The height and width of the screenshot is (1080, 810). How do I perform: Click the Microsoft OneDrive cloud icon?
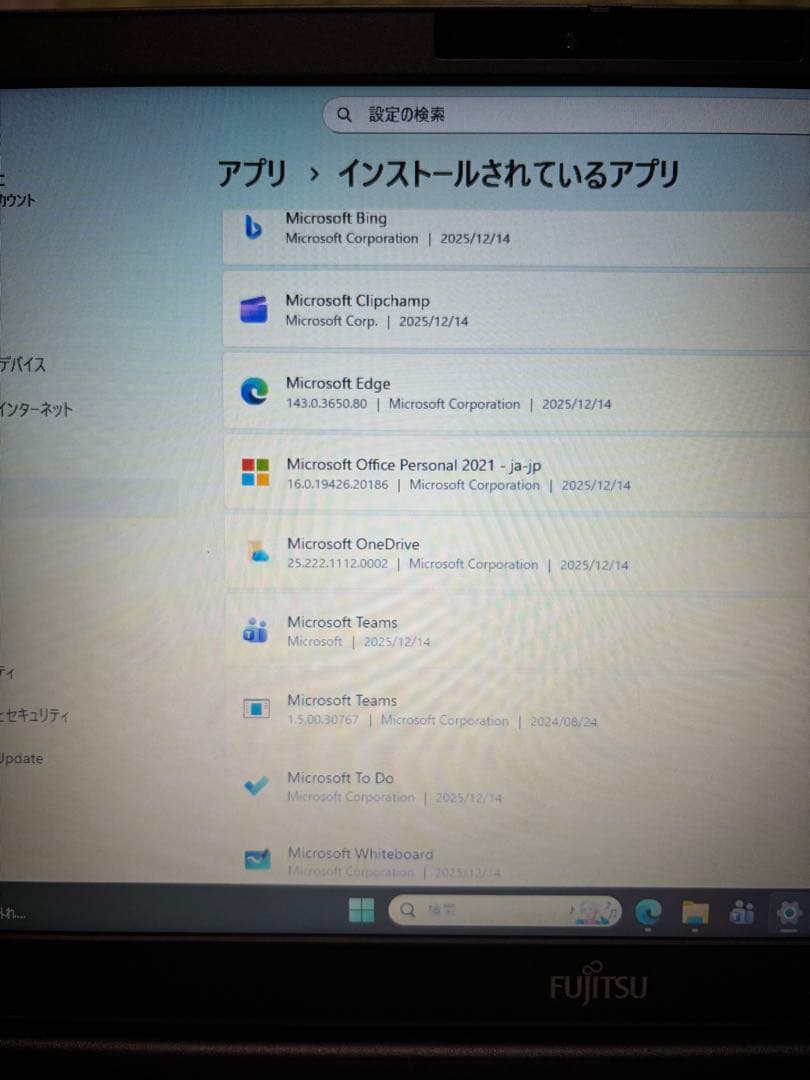coord(258,553)
